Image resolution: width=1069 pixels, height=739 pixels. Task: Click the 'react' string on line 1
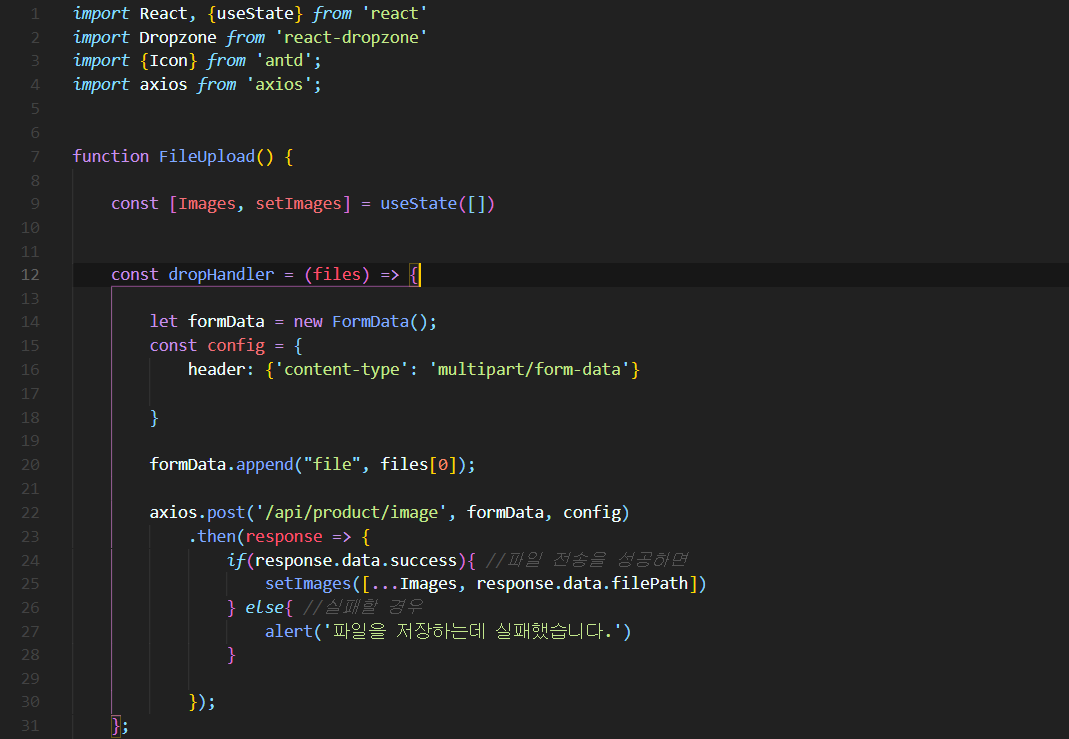click(394, 14)
